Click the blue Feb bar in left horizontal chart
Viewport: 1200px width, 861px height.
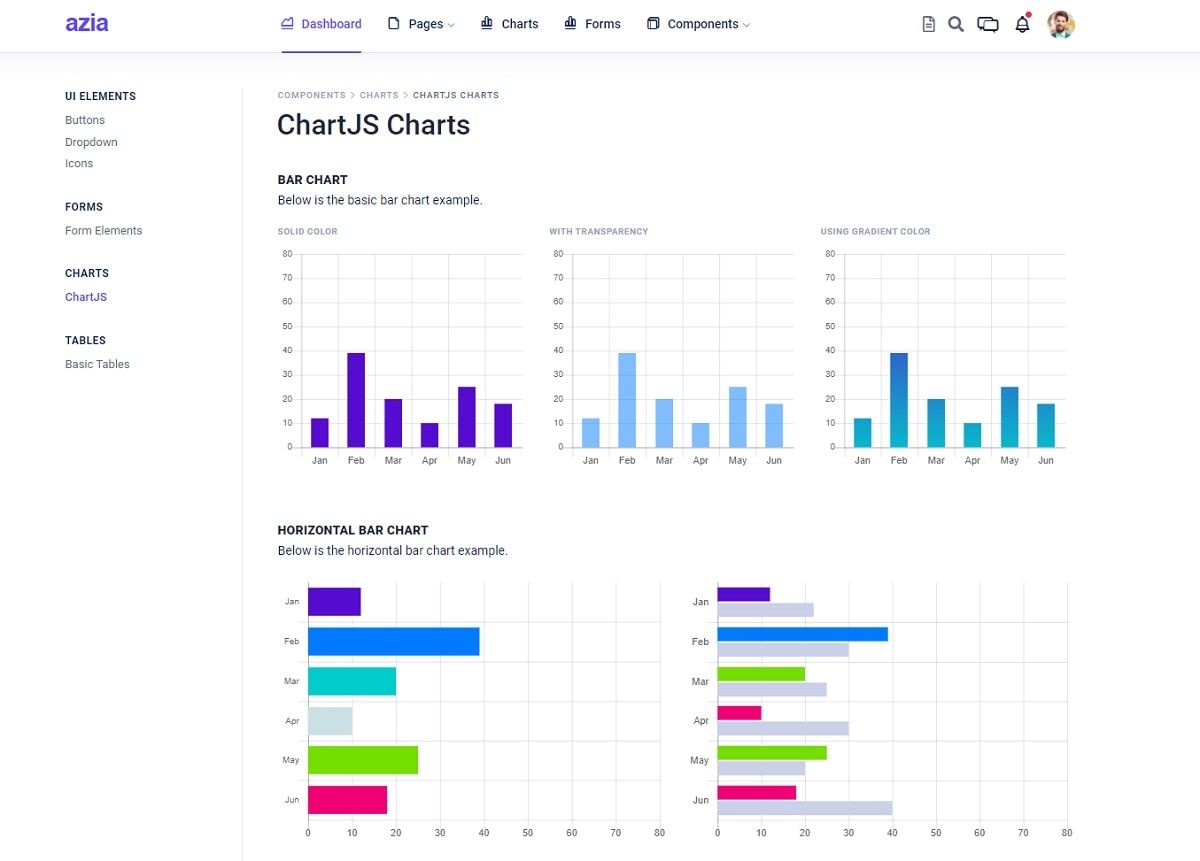(394, 642)
